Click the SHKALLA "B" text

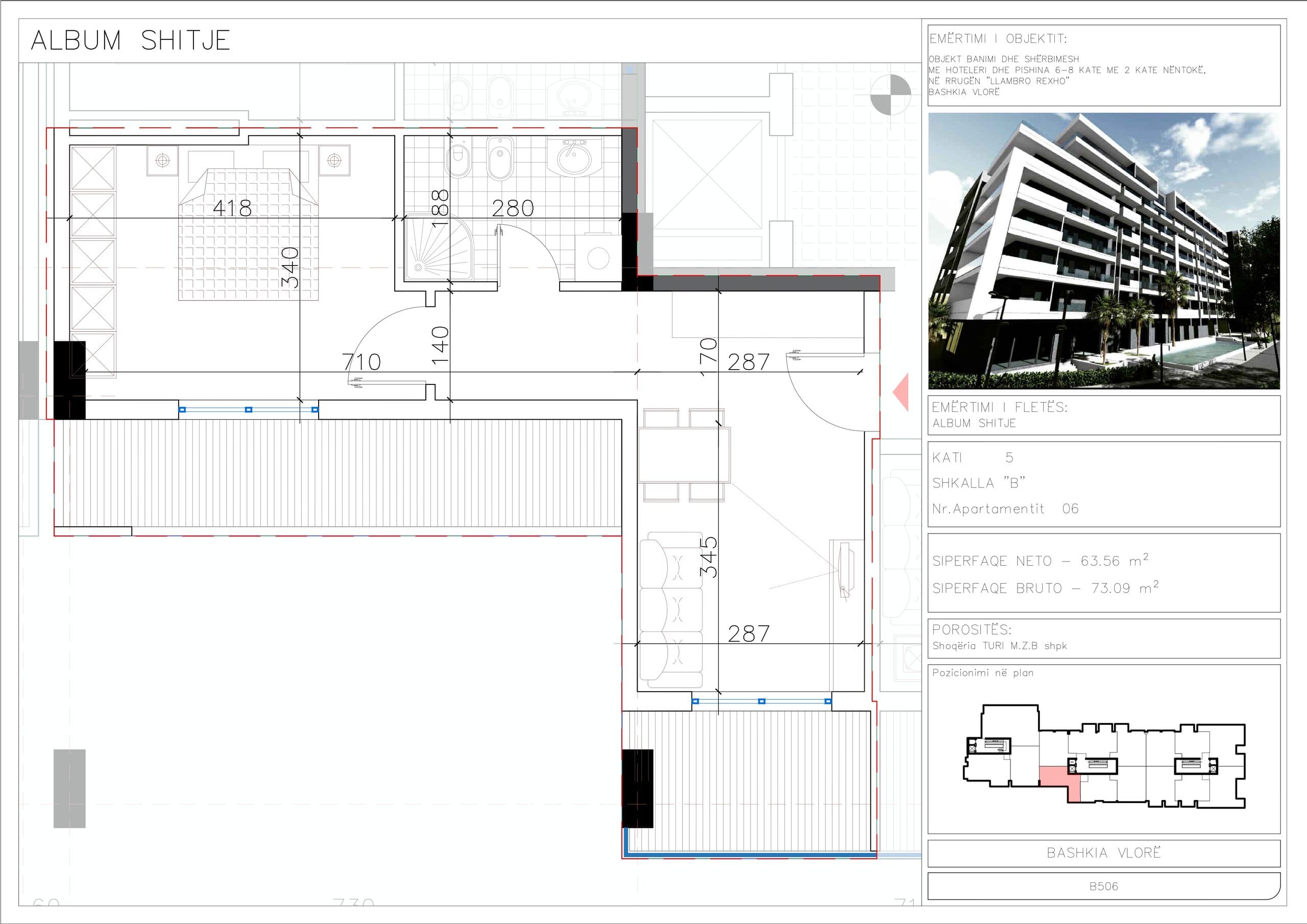click(x=979, y=483)
